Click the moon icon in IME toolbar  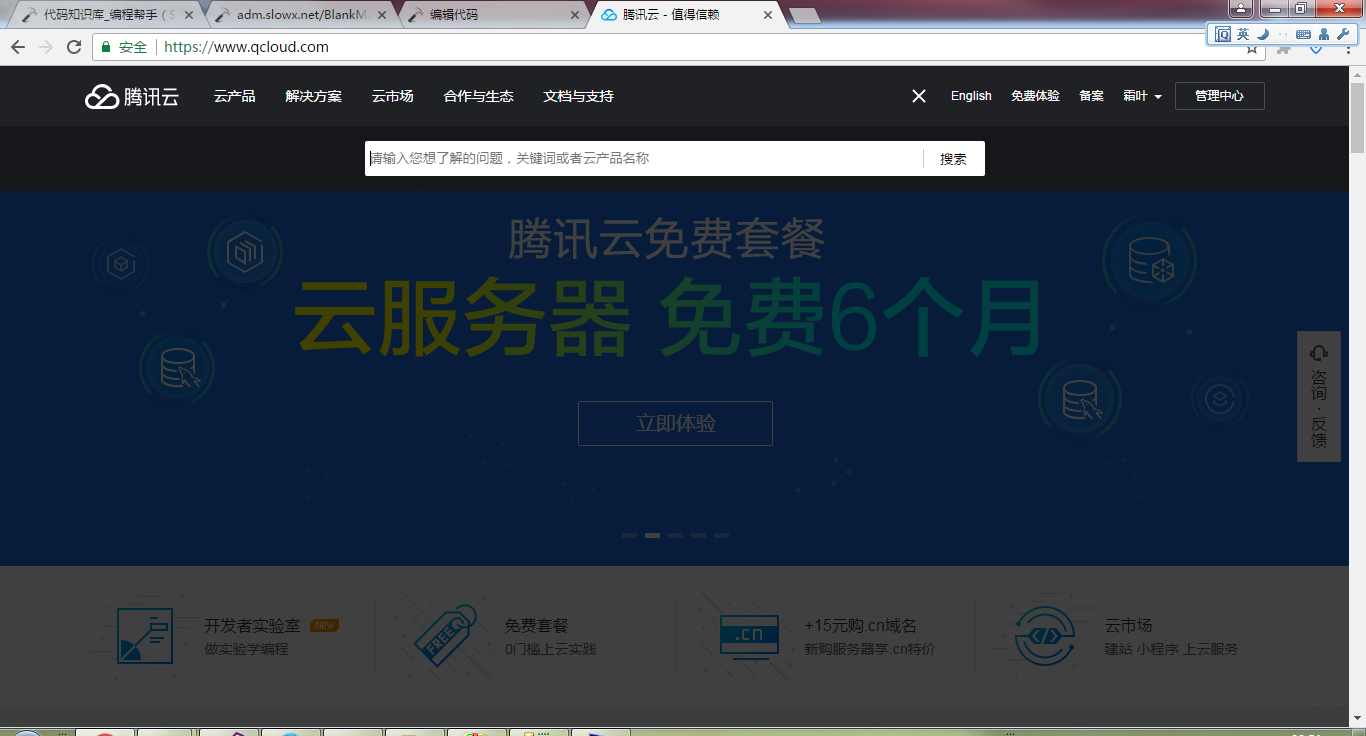pyautogui.click(x=1263, y=34)
